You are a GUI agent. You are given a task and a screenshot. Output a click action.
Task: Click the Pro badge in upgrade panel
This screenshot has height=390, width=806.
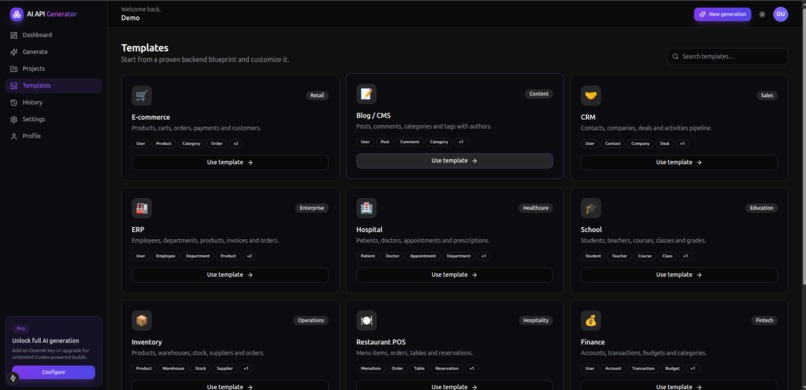pos(21,329)
